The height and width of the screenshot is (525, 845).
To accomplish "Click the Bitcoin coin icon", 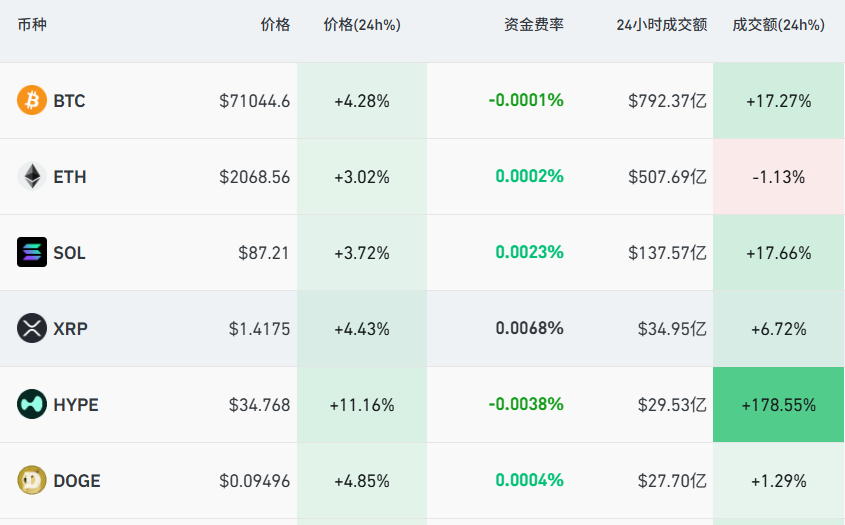I will pos(32,101).
